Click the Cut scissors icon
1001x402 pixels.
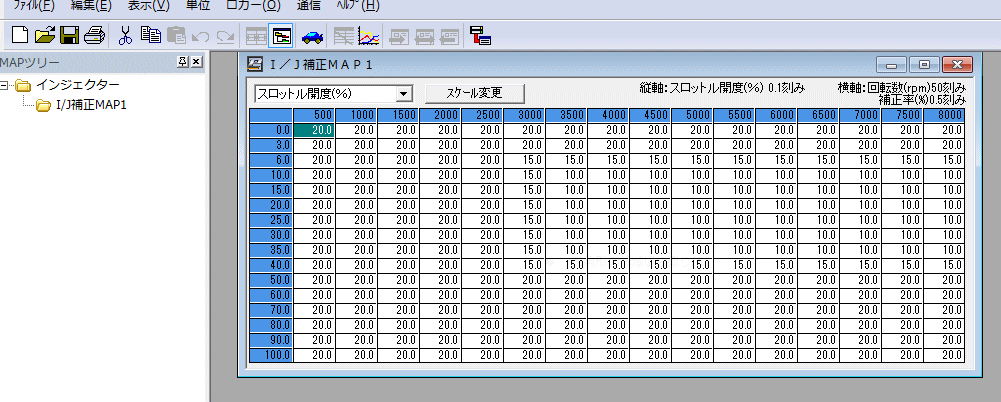pyautogui.click(x=125, y=36)
